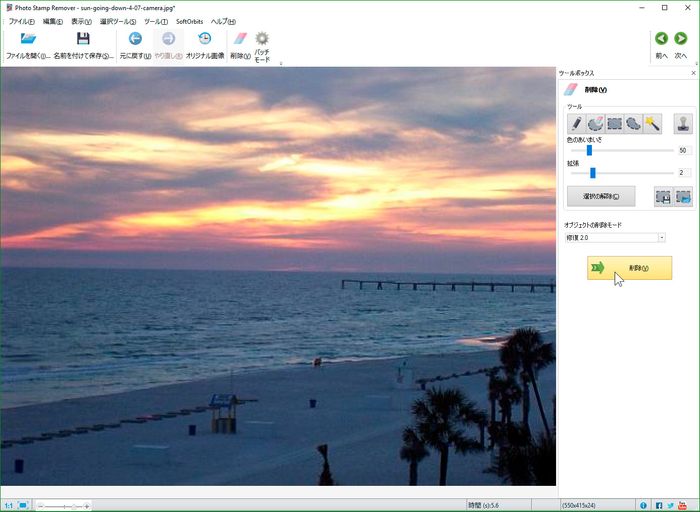This screenshot has height=512, width=700.
Task: Open the object removal mode dropdown
Action: pos(661,237)
